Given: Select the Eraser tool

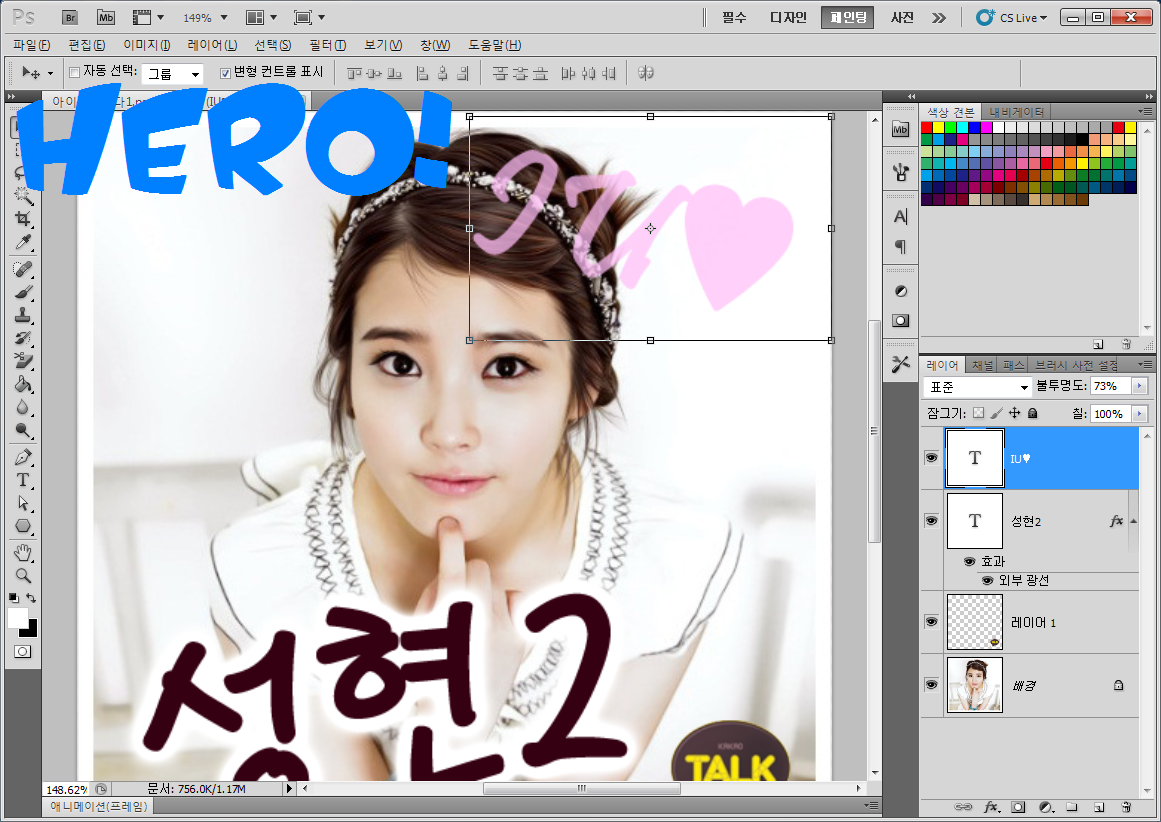Looking at the screenshot, I should [x=23, y=361].
